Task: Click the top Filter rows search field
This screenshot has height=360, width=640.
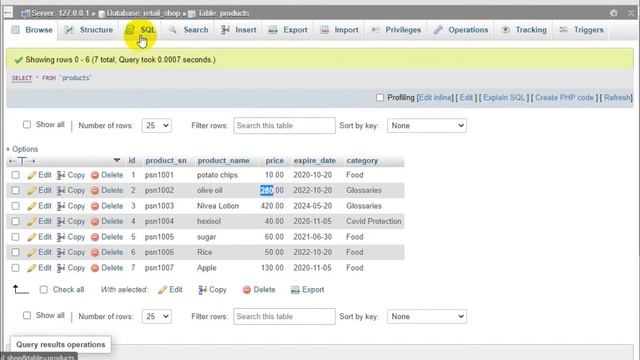Action: (x=284, y=125)
